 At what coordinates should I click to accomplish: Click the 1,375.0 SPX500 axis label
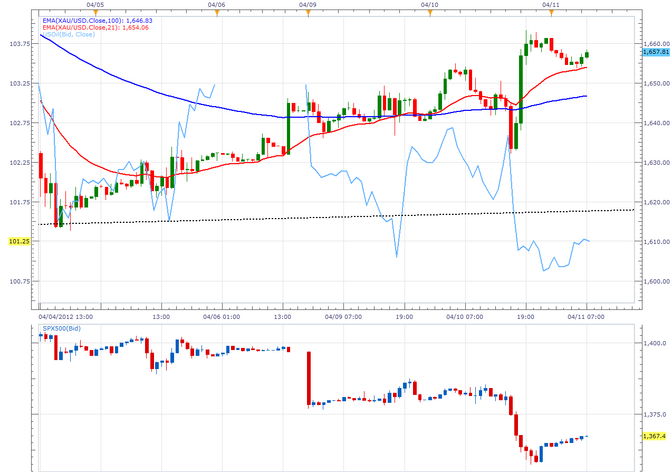pos(655,414)
